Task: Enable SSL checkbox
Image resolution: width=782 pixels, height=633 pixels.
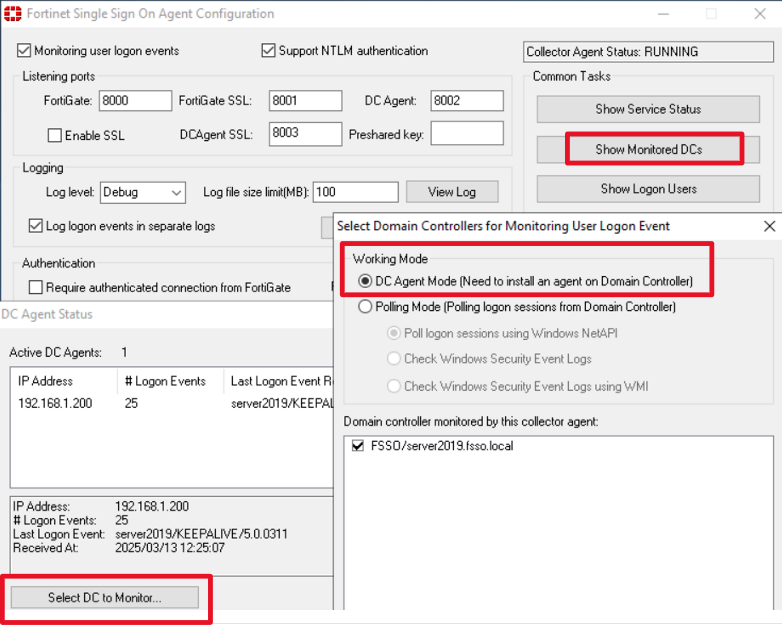Action: coord(54,135)
